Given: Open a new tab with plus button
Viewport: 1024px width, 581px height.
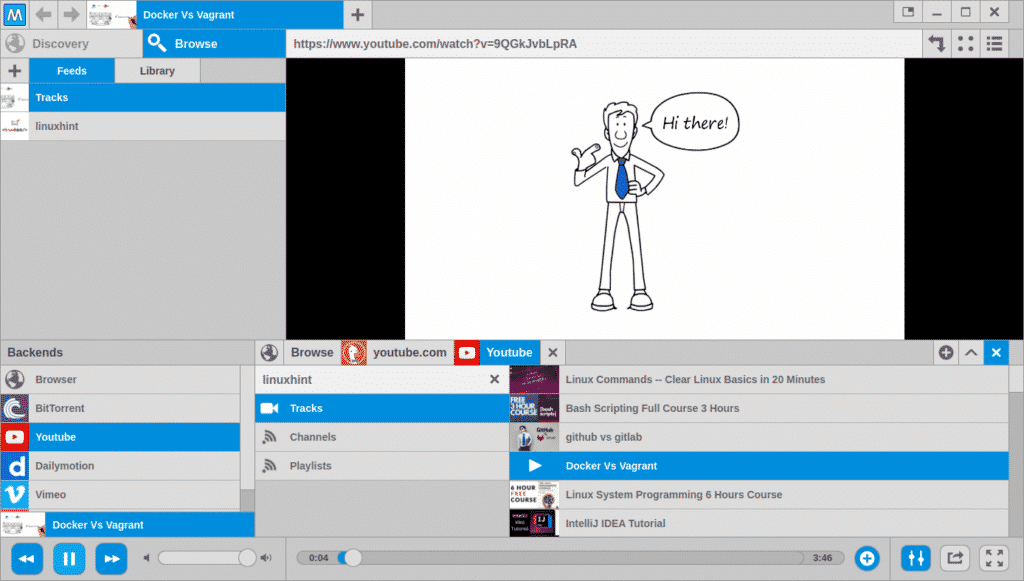Looking at the screenshot, I should tap(357, 14).
